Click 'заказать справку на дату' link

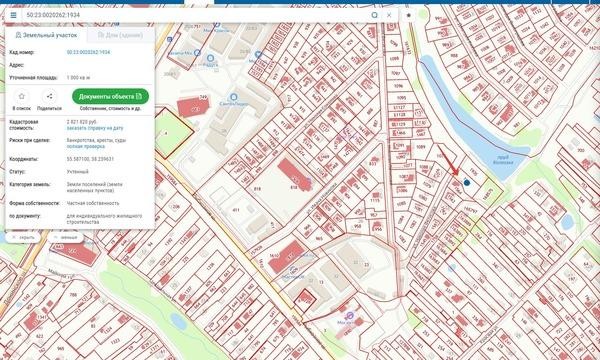point(95,128)
